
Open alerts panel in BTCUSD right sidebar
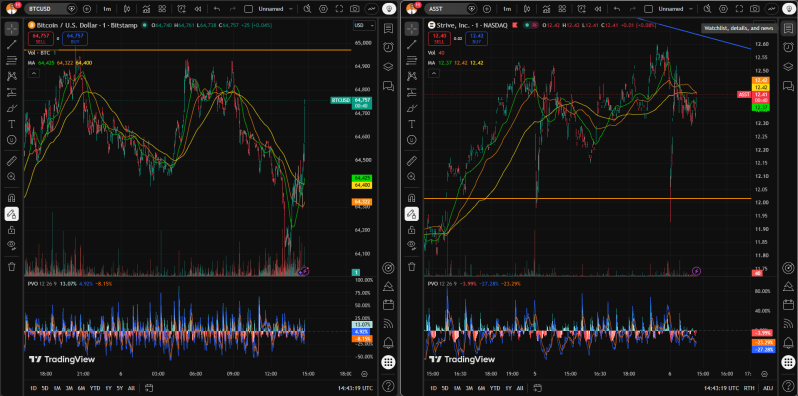tap(388, 47)
